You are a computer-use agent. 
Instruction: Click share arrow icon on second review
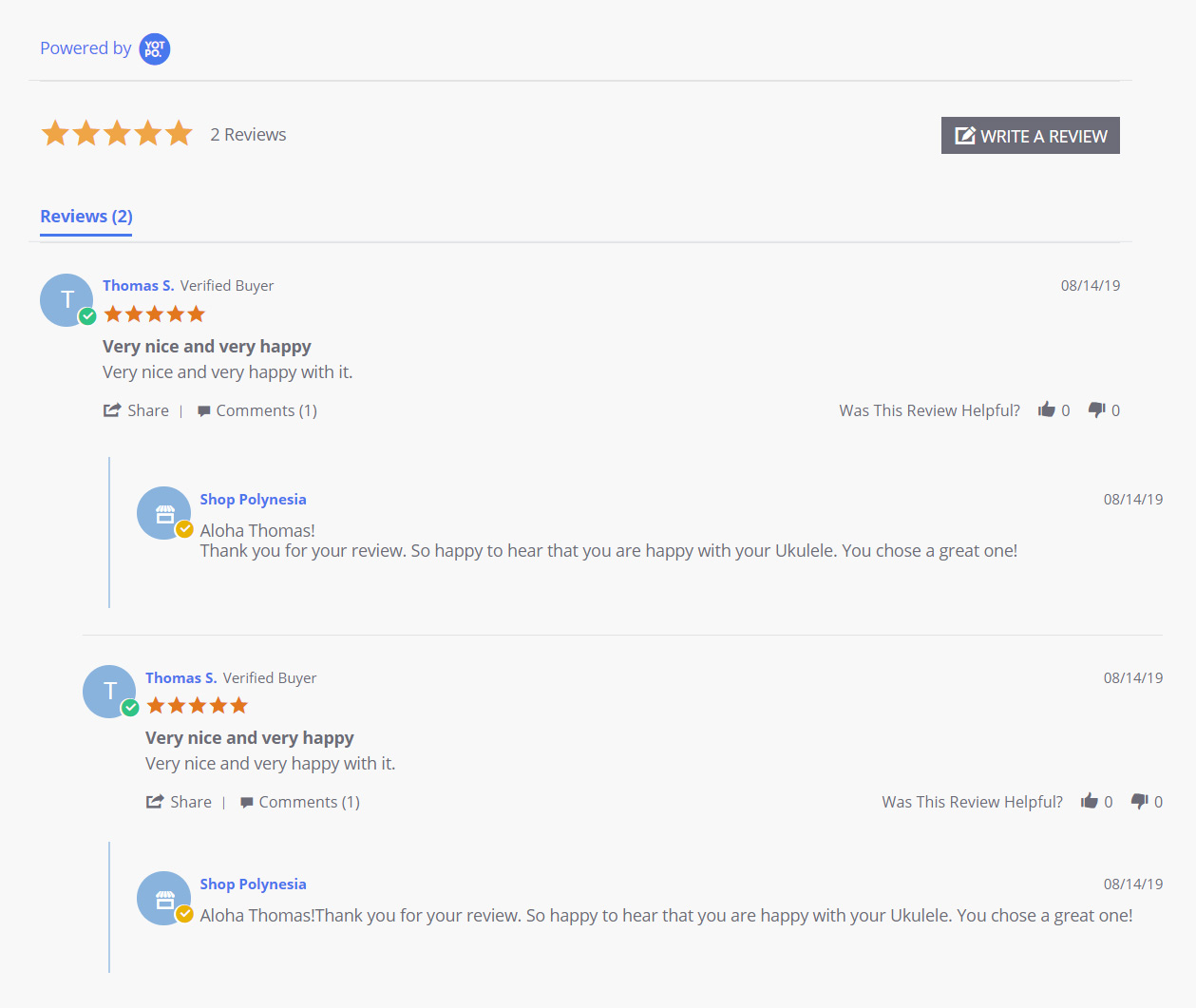coord(155,802)
